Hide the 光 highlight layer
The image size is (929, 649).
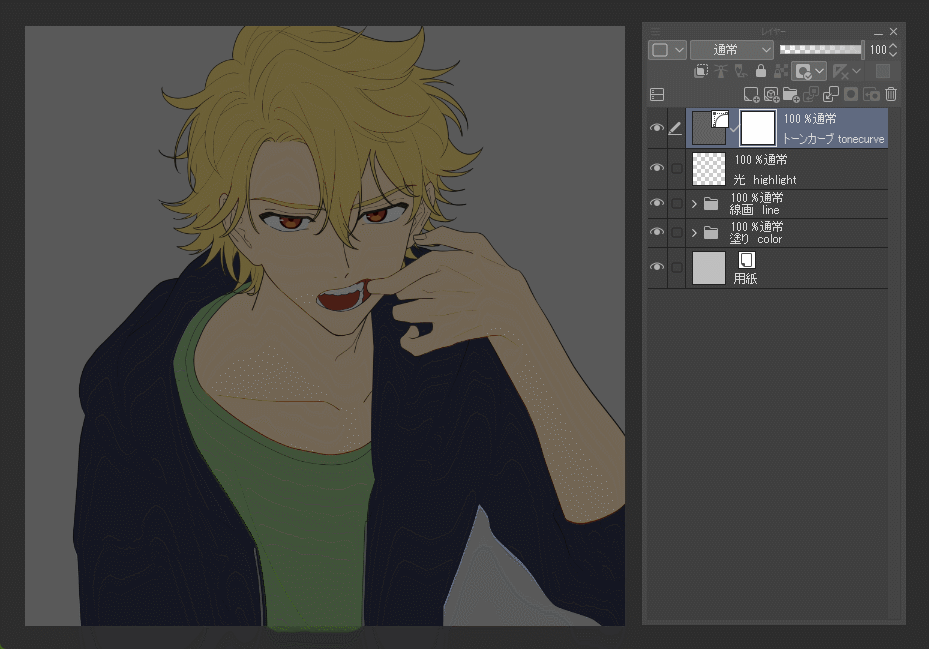pos(656,168)
